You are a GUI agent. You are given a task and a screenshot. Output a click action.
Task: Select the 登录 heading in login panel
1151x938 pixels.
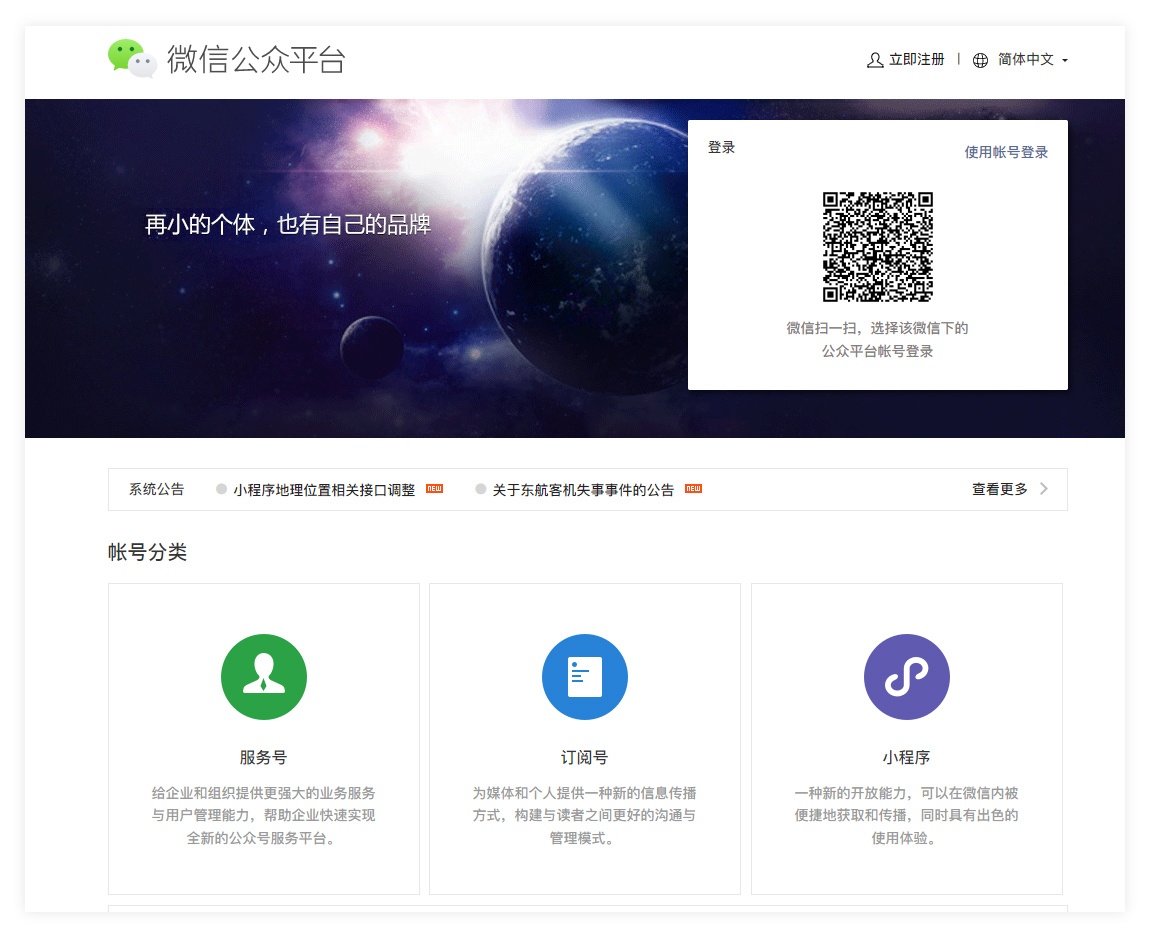tap(721, 147)
